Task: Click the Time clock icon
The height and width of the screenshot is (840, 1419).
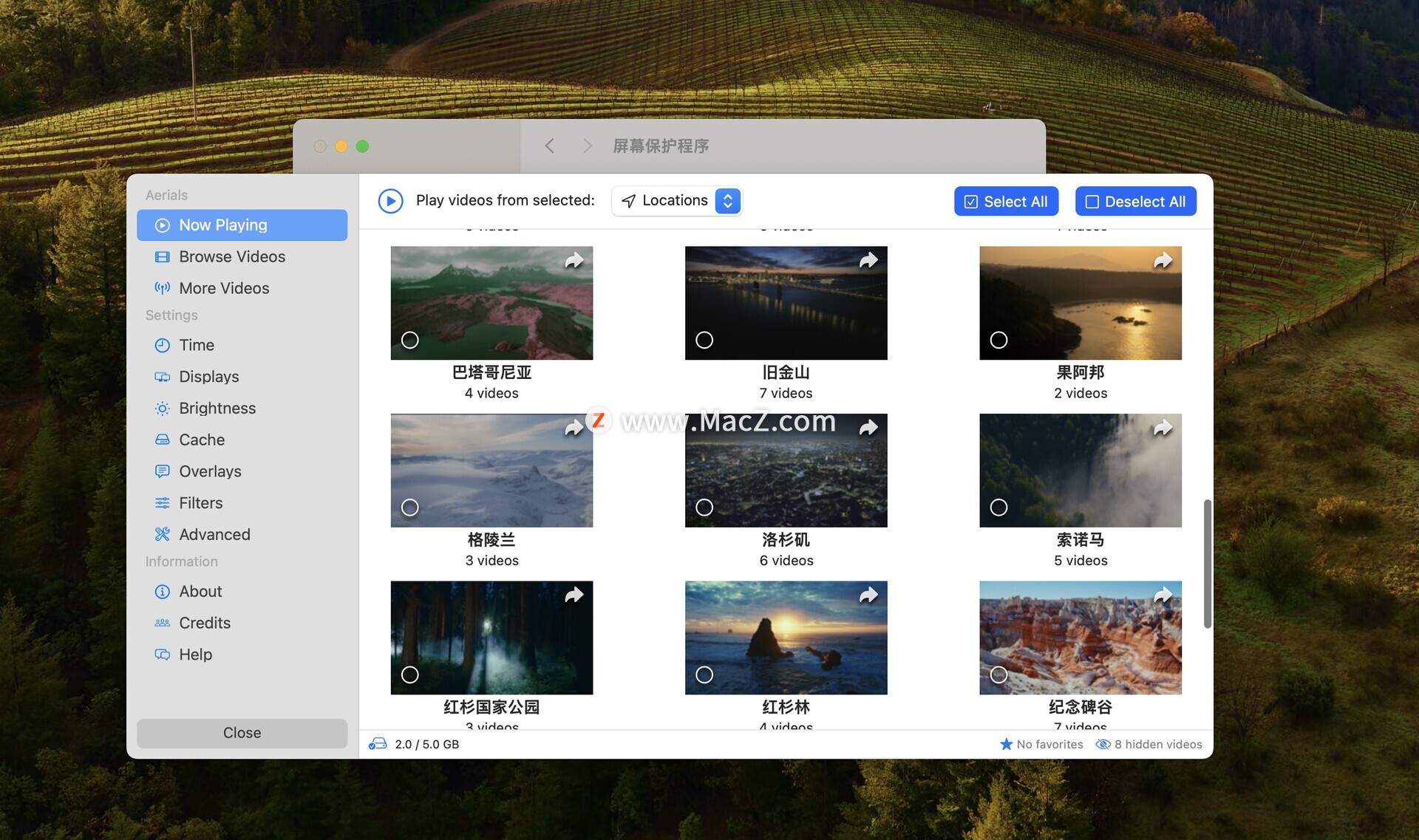Action: 162,345
